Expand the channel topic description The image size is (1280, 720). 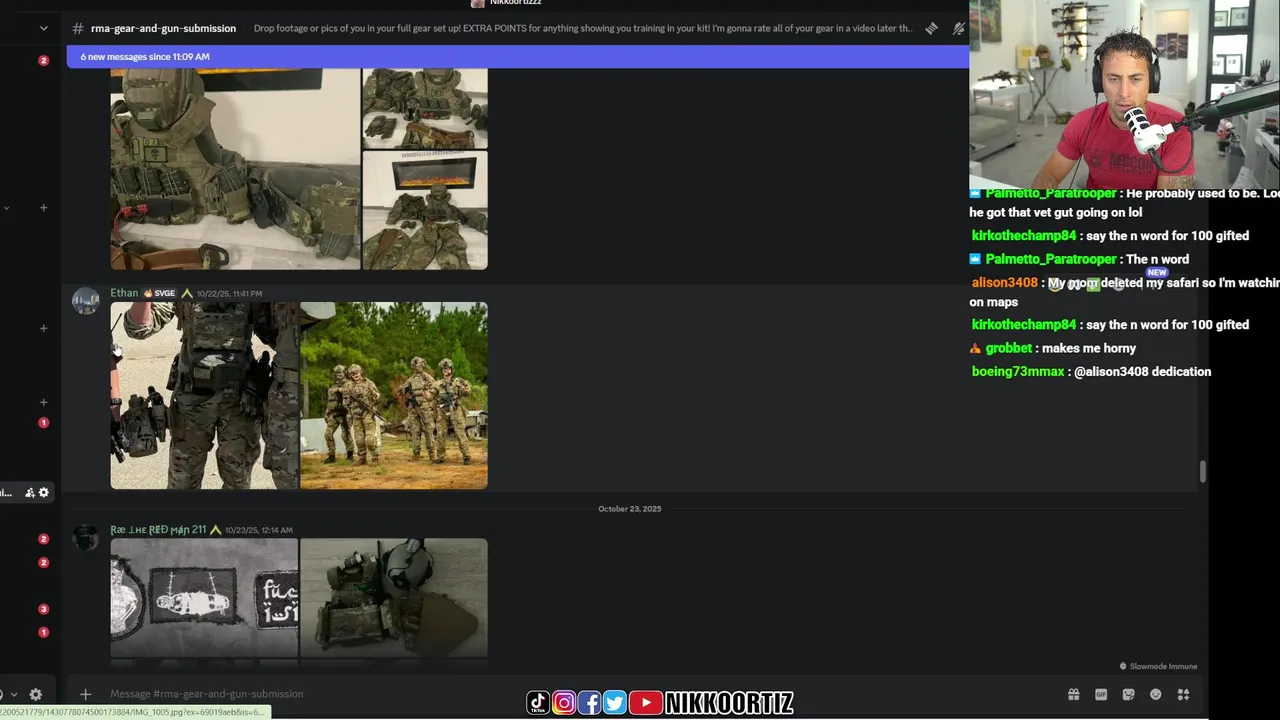click(x=582, y=28)
